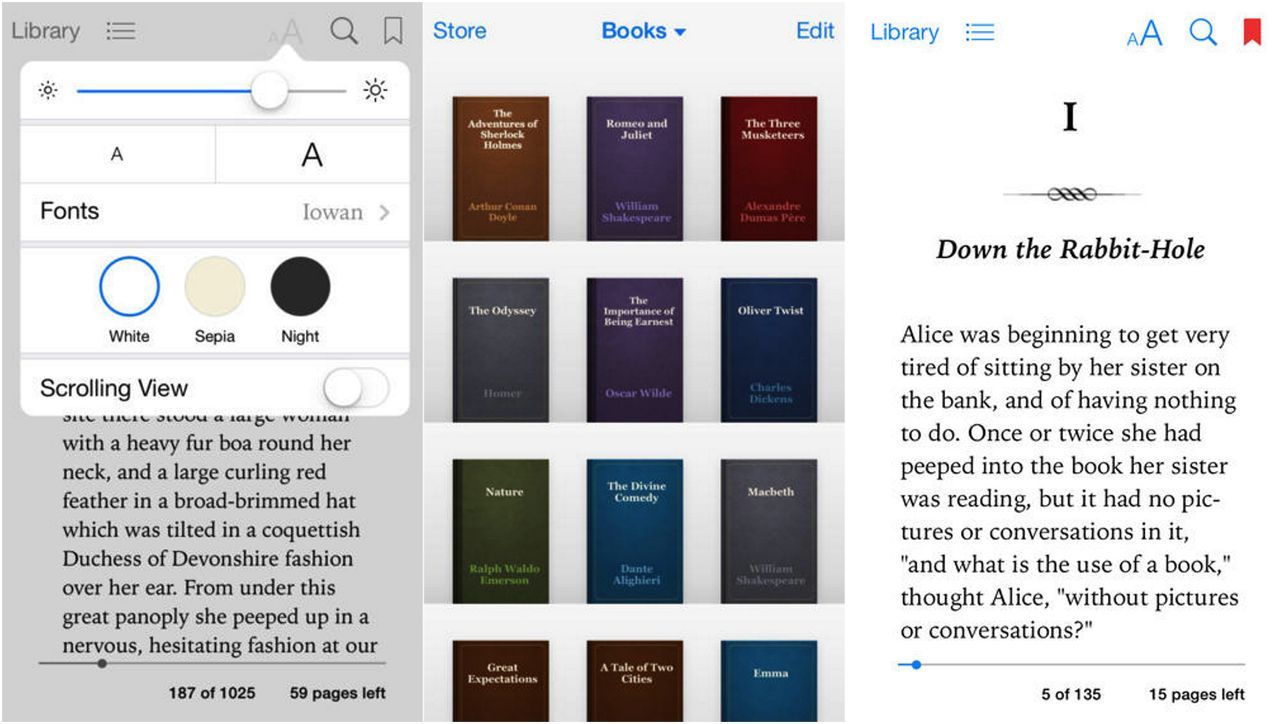
Task: Decrease font size with small A
Action: (x=117, y=155)
